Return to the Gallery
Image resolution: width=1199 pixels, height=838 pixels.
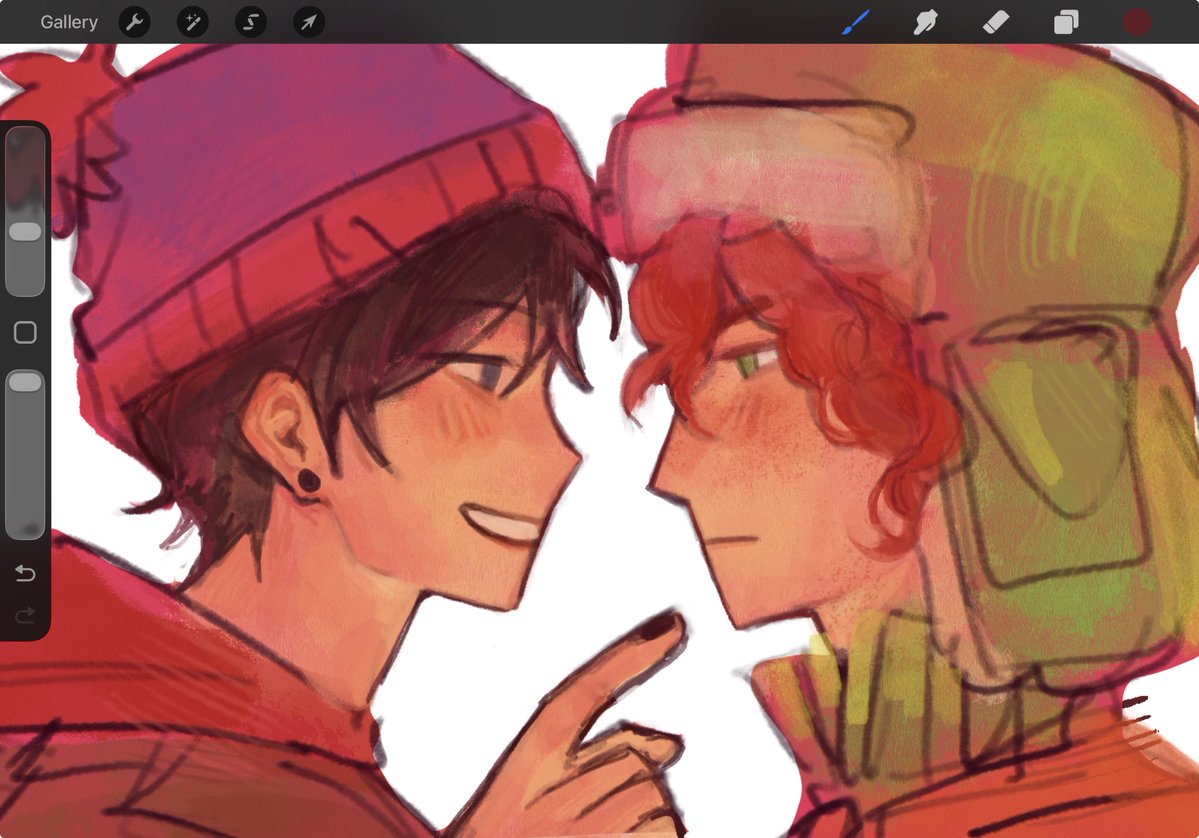69,22
